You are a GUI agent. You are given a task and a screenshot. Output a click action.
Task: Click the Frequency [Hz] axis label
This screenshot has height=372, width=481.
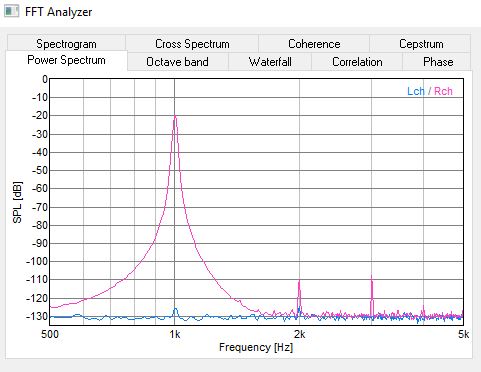point(256,347)
